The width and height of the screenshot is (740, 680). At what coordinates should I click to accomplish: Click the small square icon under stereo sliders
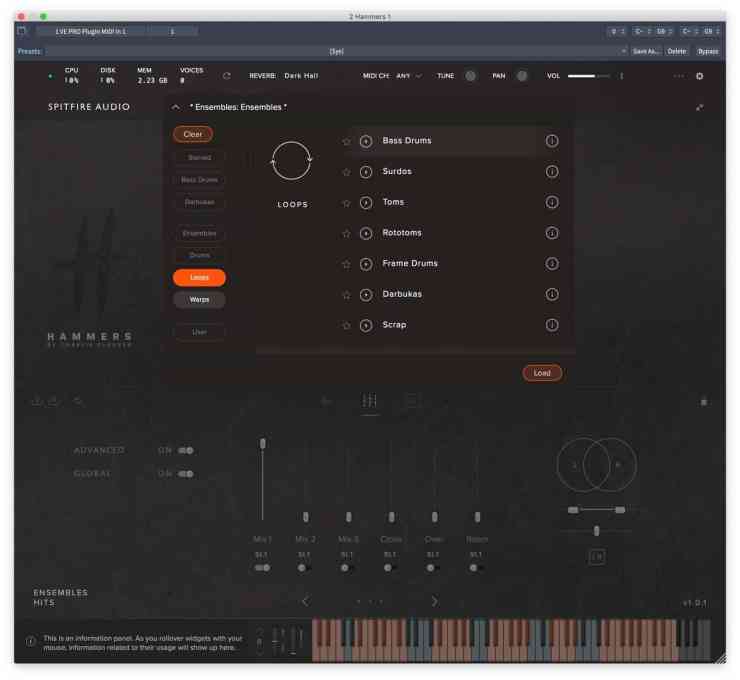[x=597, y=557]
